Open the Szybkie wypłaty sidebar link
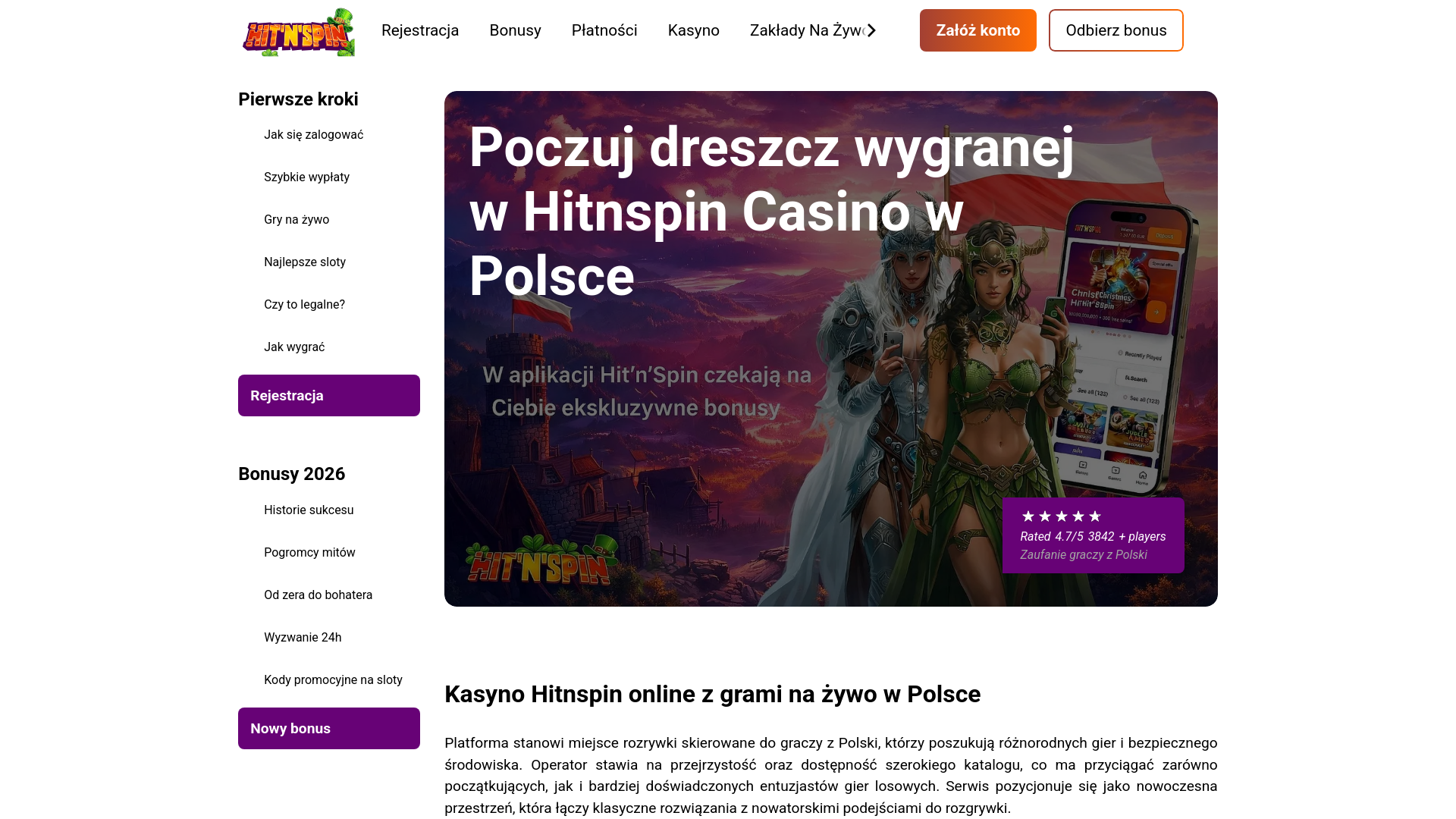The width and height of the screenshot is (1456, 819). coord(306,177)
